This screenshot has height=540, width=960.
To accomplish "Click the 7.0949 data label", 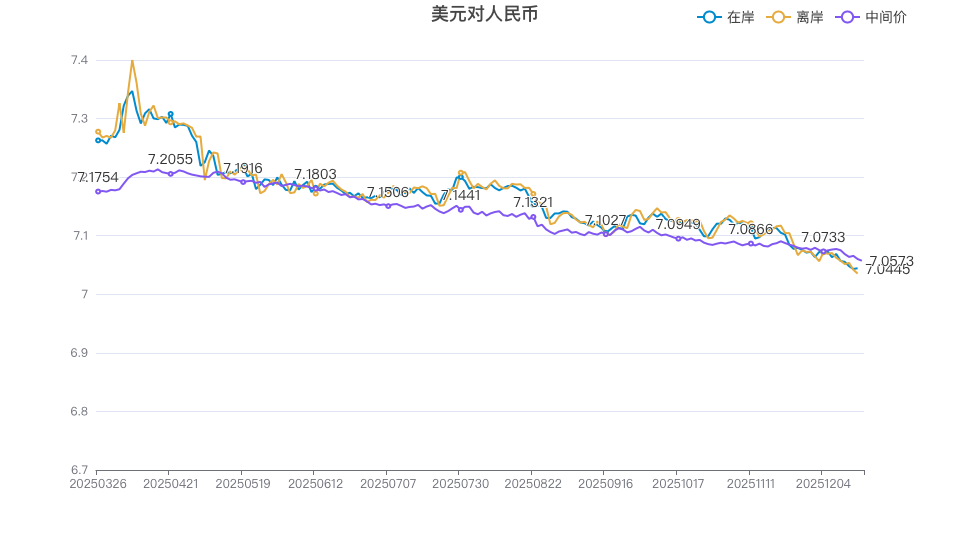I will pyautogui.click(x=678, y=224).
